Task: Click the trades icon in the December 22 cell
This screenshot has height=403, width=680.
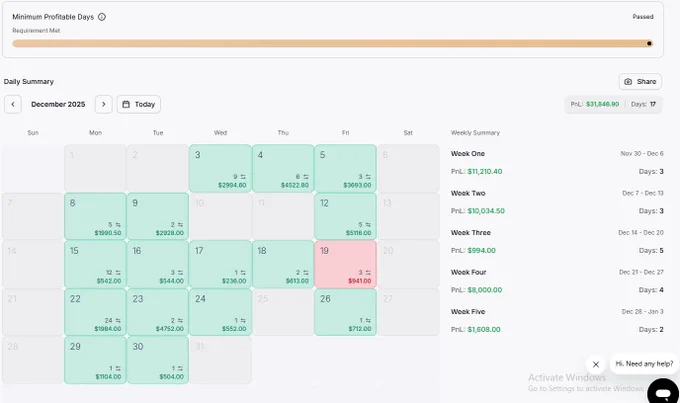Action: [118, 321]
